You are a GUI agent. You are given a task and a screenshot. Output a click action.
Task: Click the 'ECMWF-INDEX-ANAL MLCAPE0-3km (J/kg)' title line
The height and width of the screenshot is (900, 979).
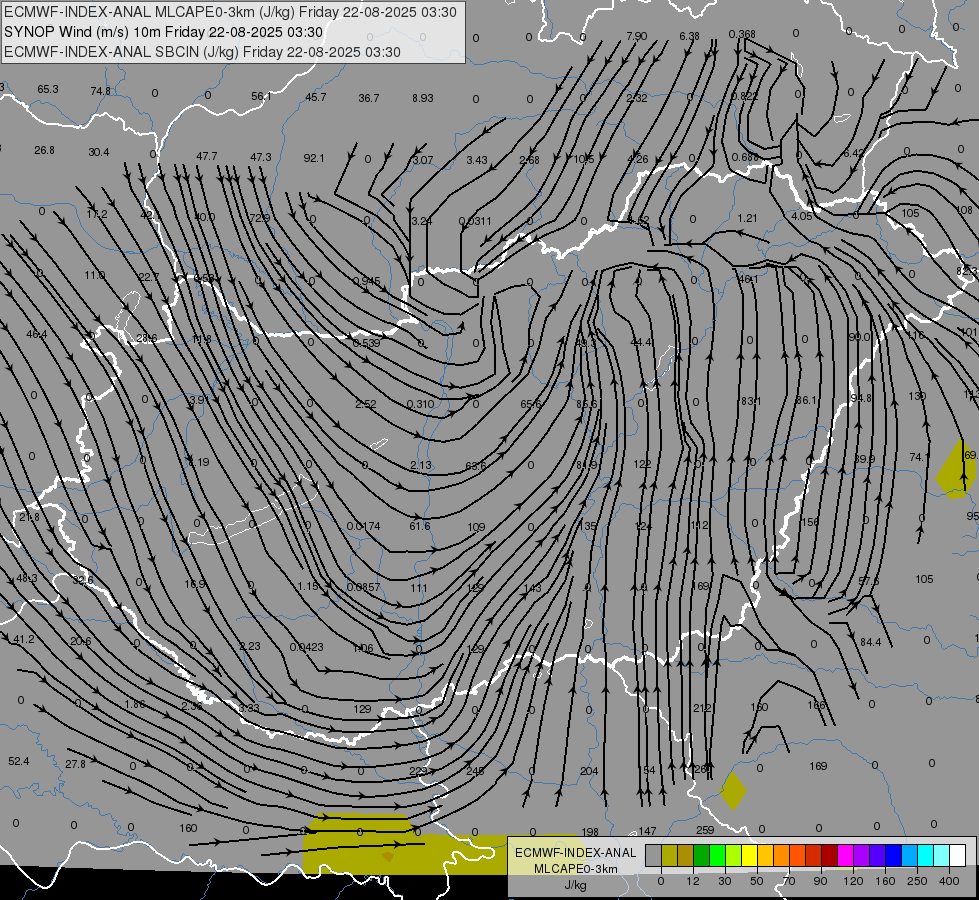[230, 12]
